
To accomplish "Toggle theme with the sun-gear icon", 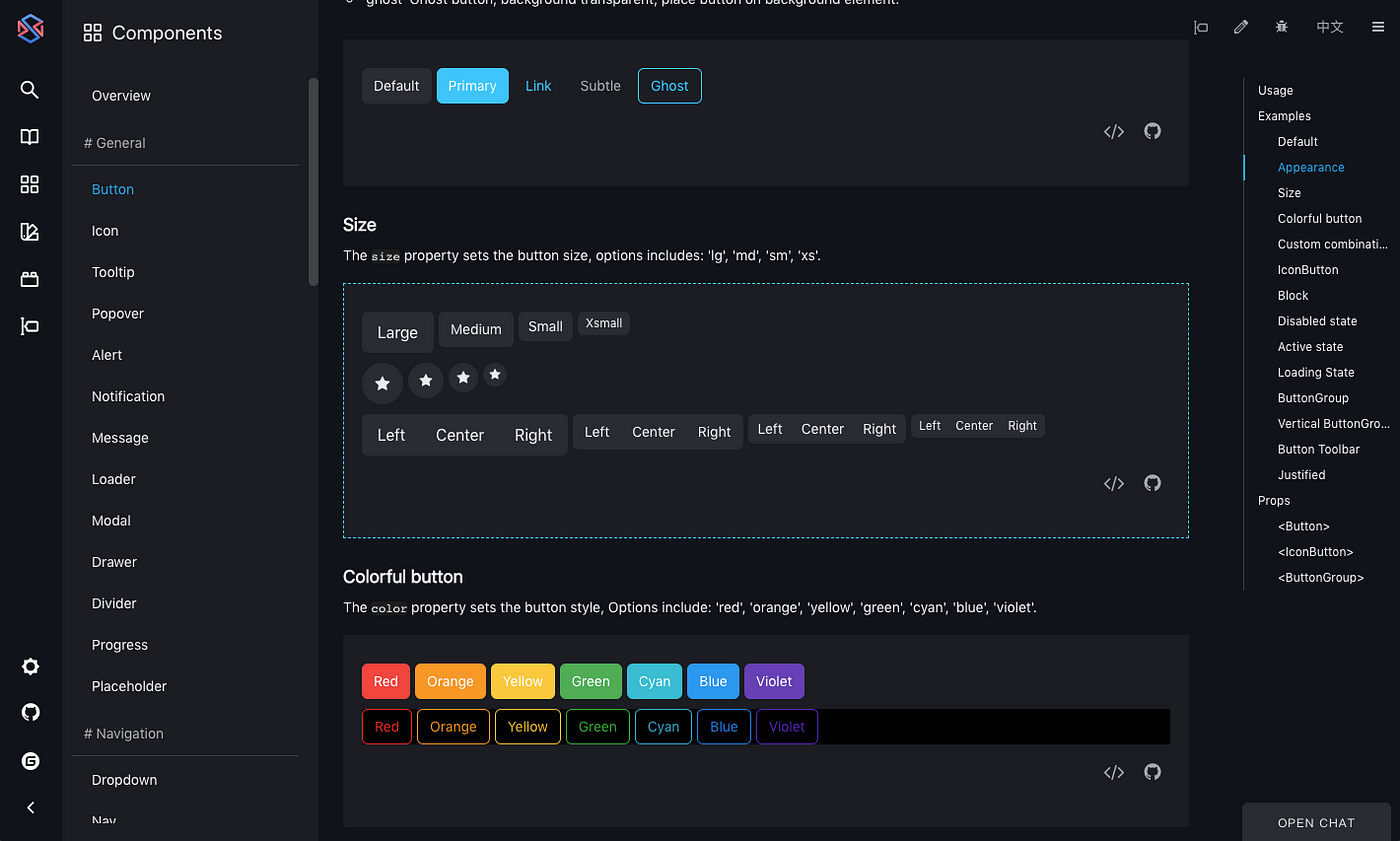I will point(30,666).
